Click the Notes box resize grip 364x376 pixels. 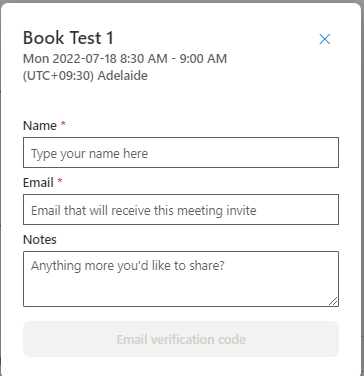(x=333, y=301)
